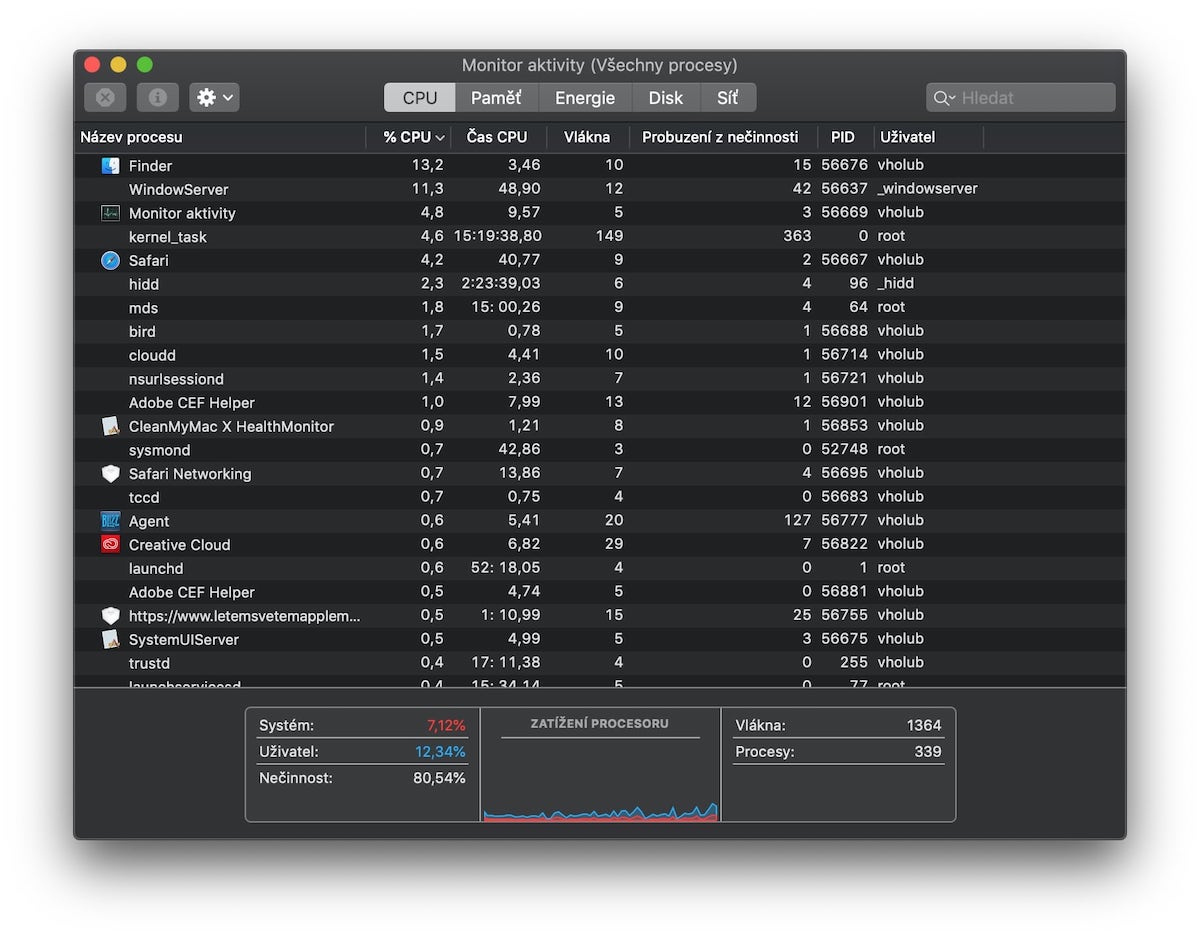Switch to the CPU tab
Screen dimensions: 1200x937
pos(420,97)
